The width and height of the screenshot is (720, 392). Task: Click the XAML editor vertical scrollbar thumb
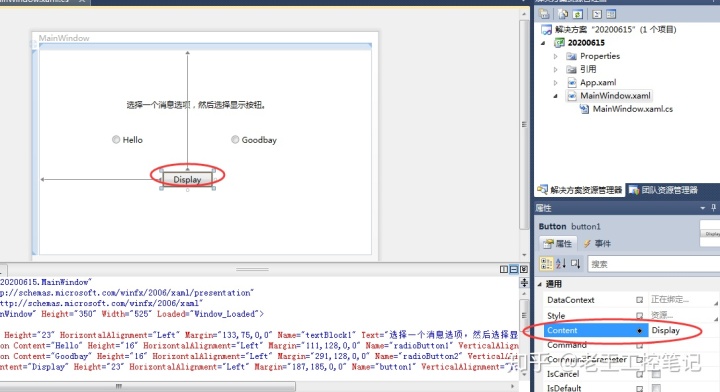click(524, 316)
